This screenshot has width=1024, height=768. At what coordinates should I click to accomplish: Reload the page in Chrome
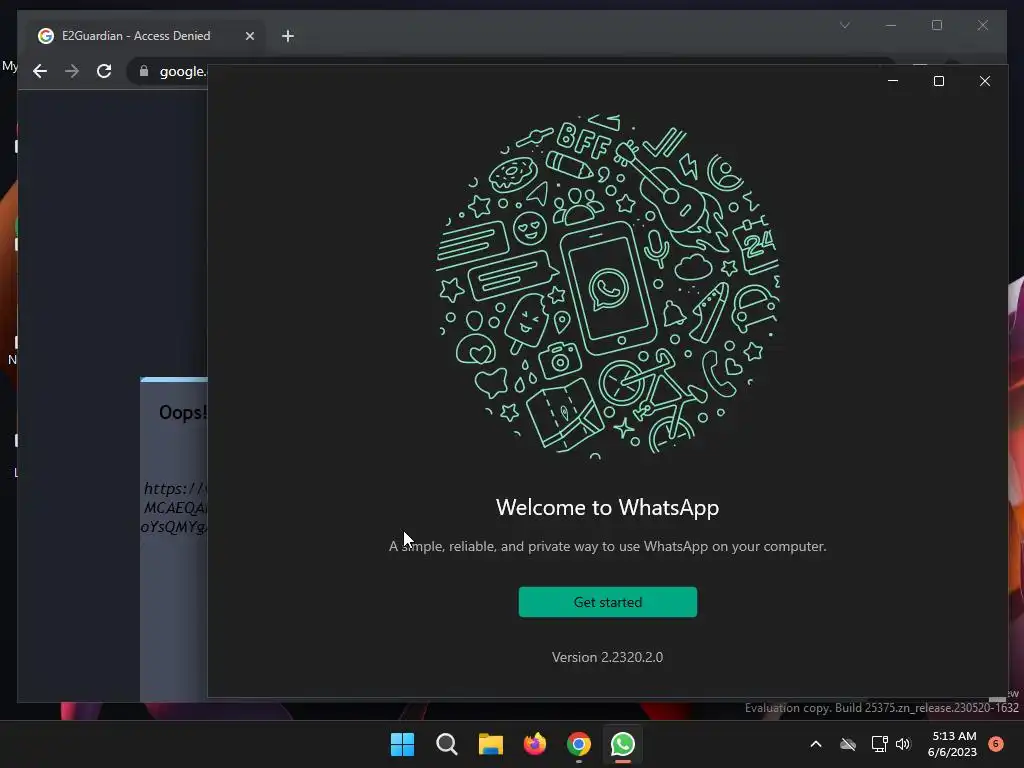[104, 71]
